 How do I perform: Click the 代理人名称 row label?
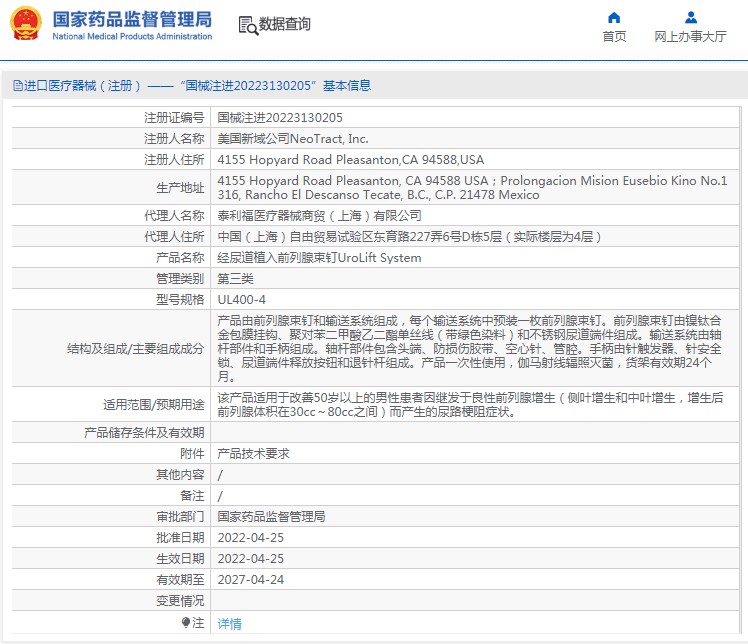pos(174,216)
